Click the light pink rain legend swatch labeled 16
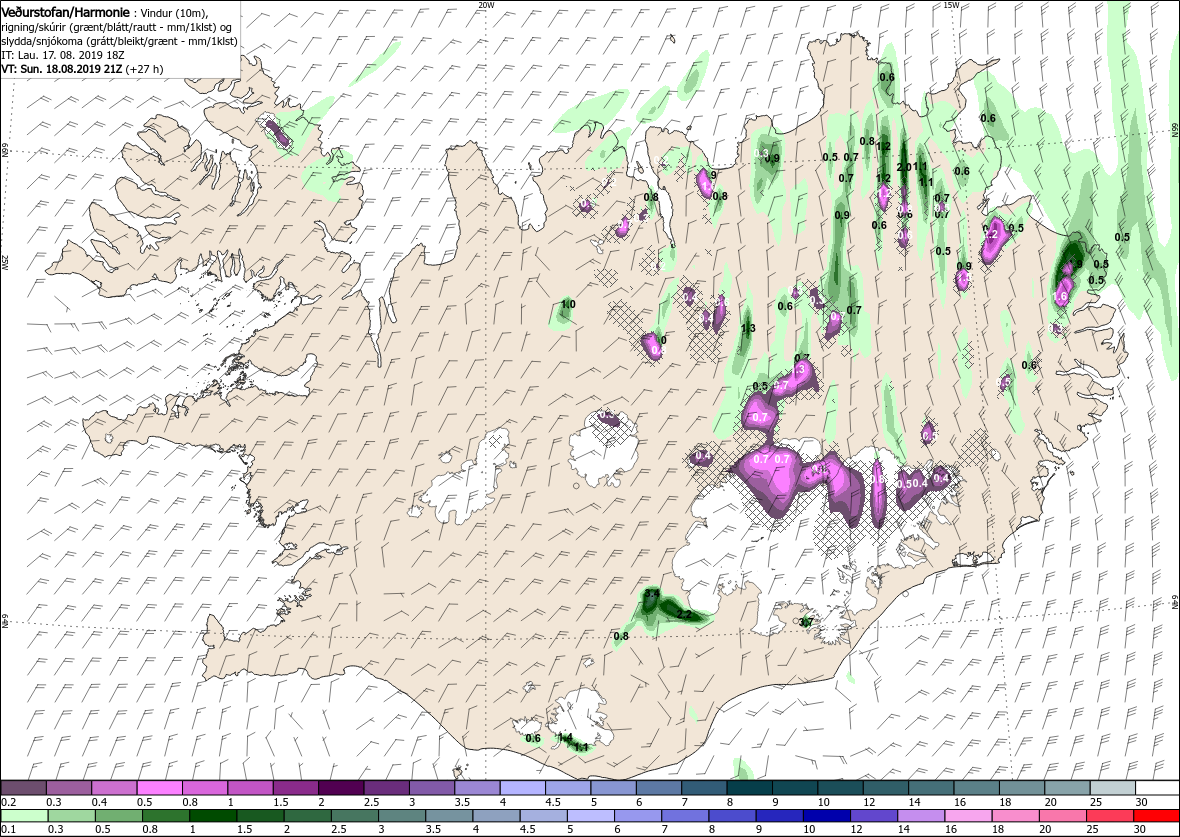 click(x=968, y=816)
